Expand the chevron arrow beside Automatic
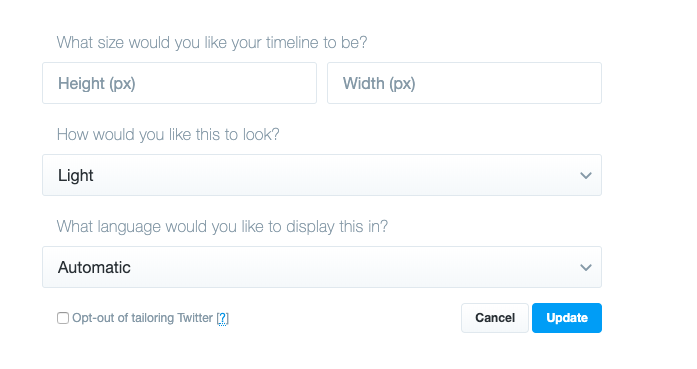The image size is (697, 369). click(x=586, y=268)
